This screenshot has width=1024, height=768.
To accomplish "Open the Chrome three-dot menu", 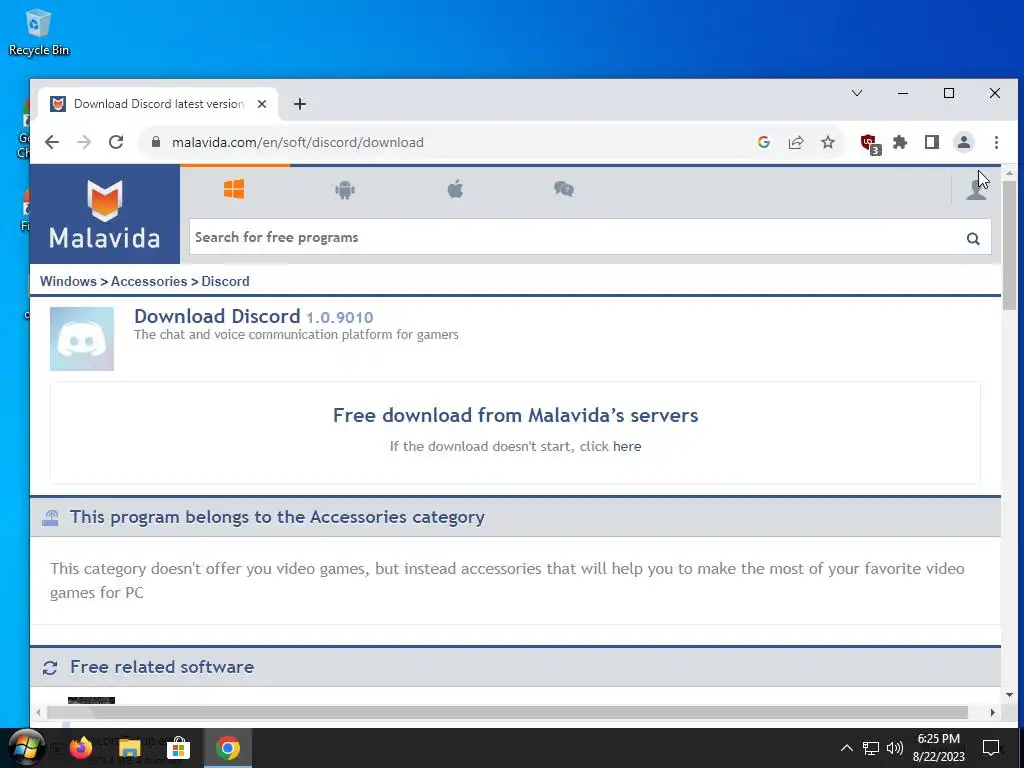I will pyautogui.click(x=996, y=142).
